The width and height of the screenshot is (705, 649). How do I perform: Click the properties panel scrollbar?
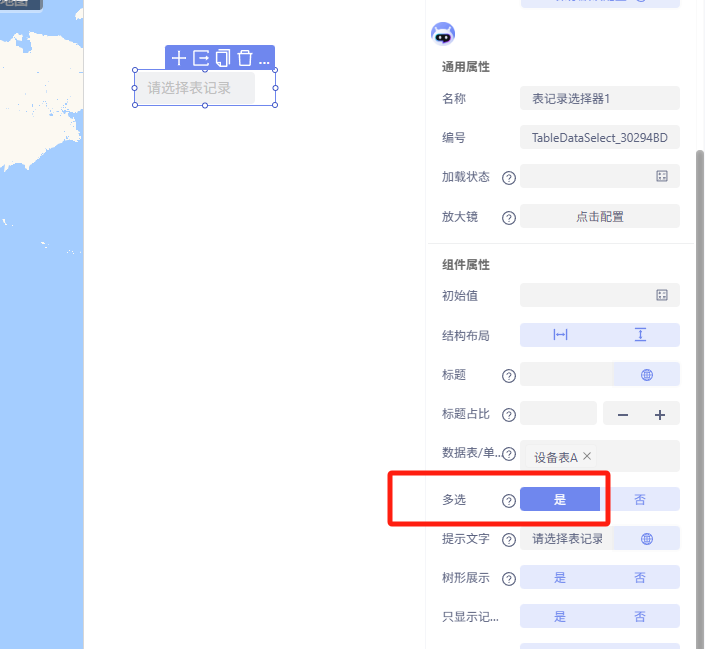(x=700, y=398)
